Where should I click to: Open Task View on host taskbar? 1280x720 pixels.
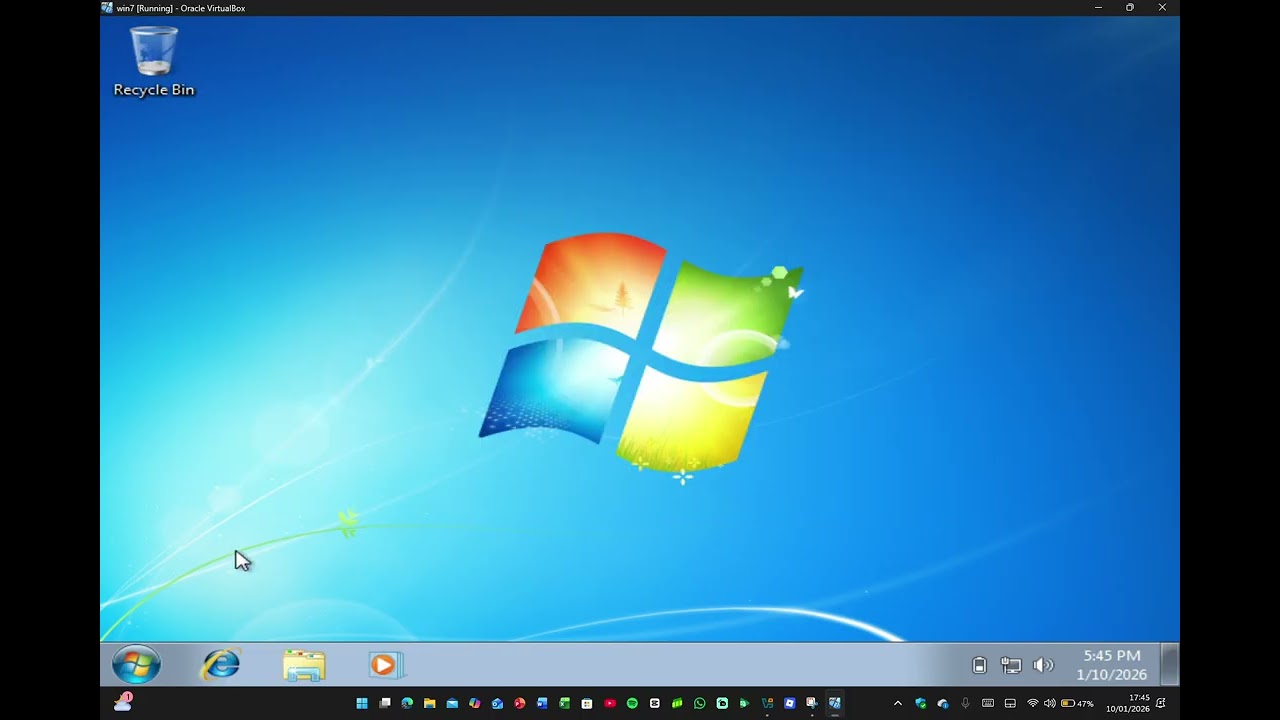(384, 704)
